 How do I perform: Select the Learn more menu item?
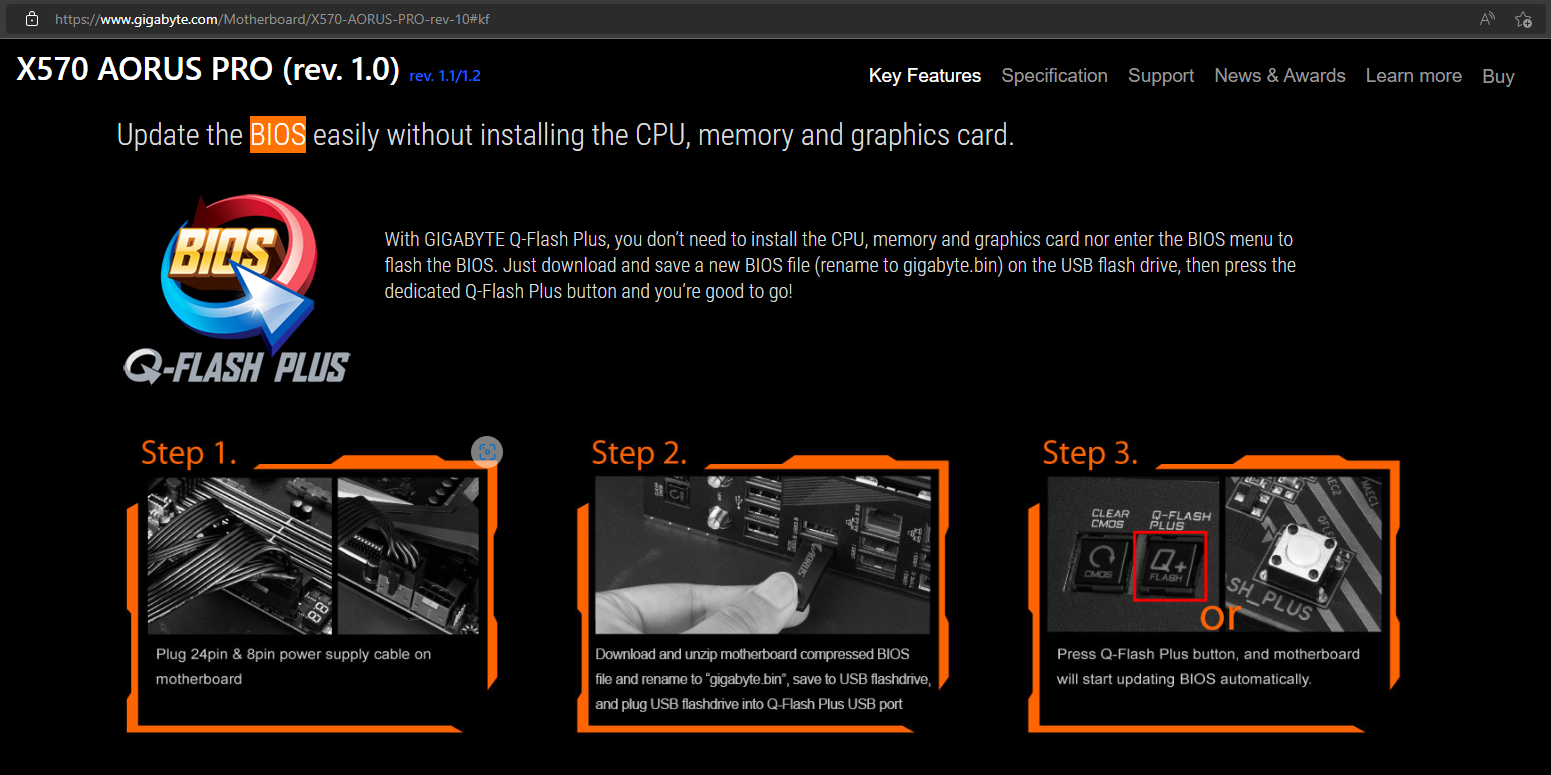(1414, 76)
